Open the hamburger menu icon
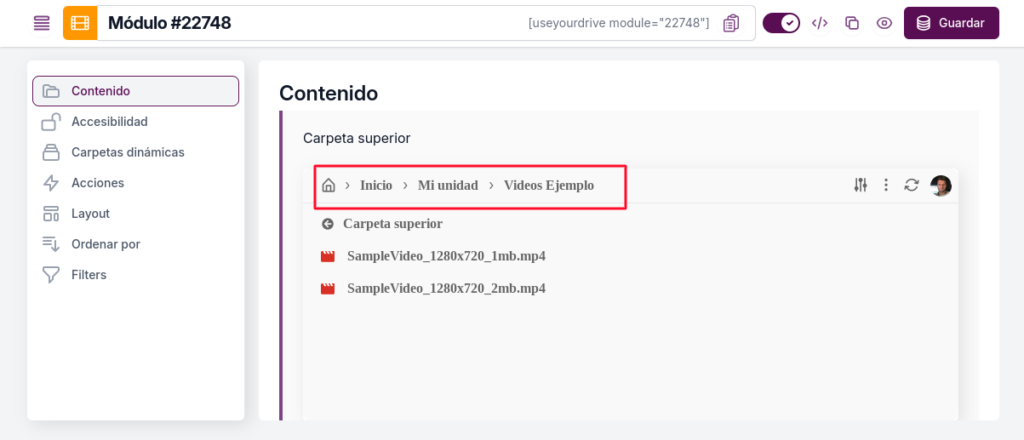 [x=42, y=24]
